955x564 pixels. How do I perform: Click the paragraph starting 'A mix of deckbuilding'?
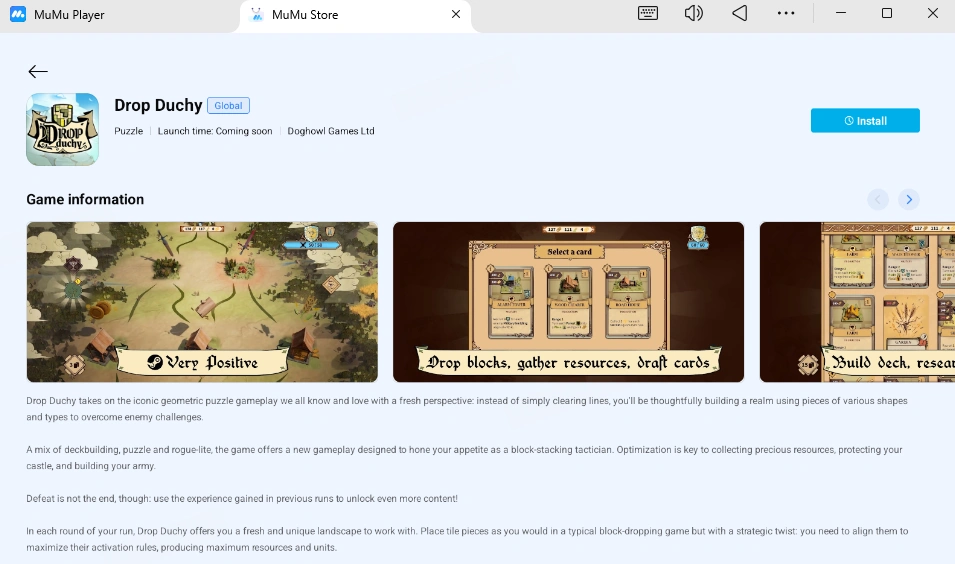[464, 457]
